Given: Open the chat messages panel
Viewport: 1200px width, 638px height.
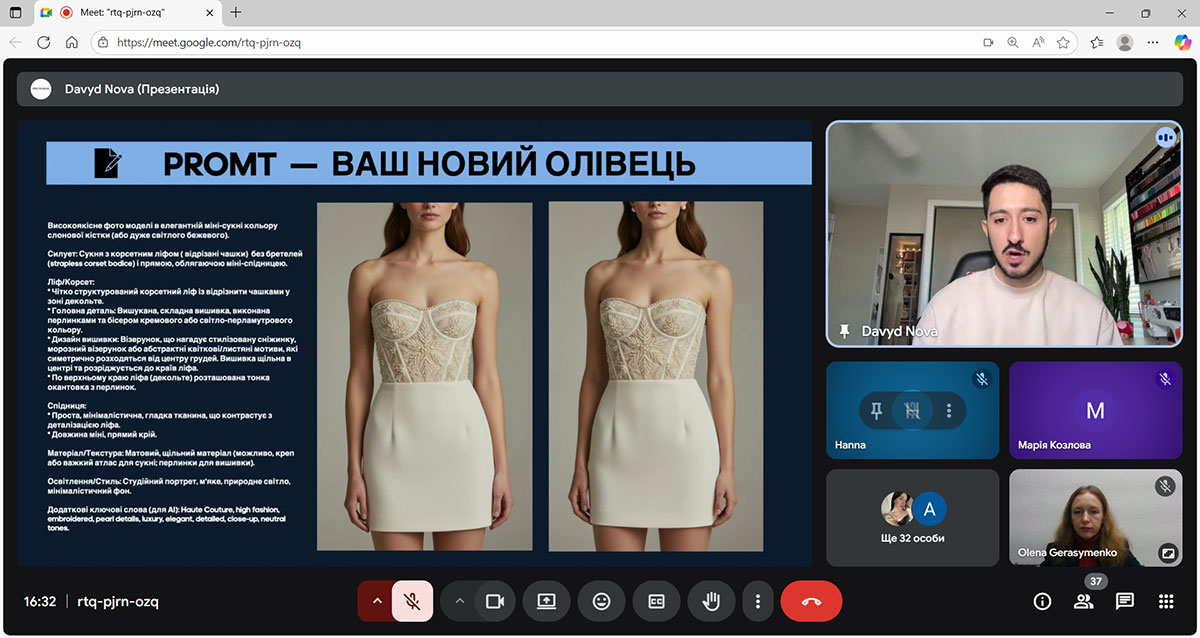Looking at the screenshot, I should pos(1125,601).
